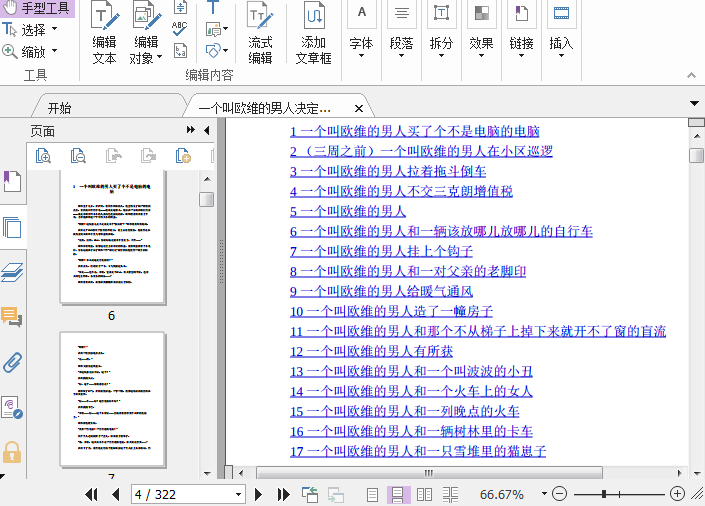Go to the last page

point(283,495)
